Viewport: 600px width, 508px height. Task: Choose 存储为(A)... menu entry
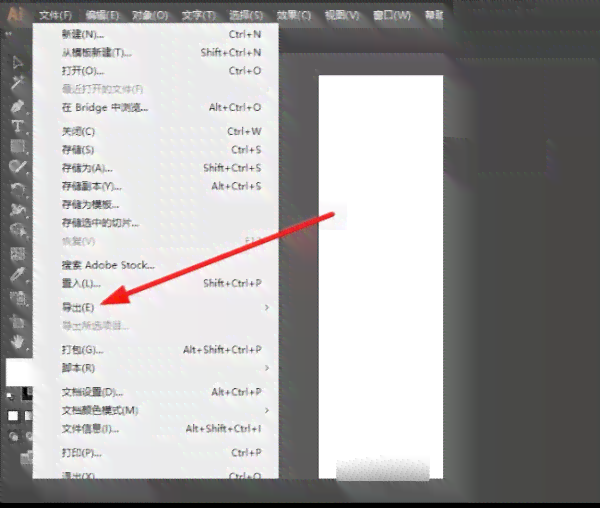click(156, 168)
